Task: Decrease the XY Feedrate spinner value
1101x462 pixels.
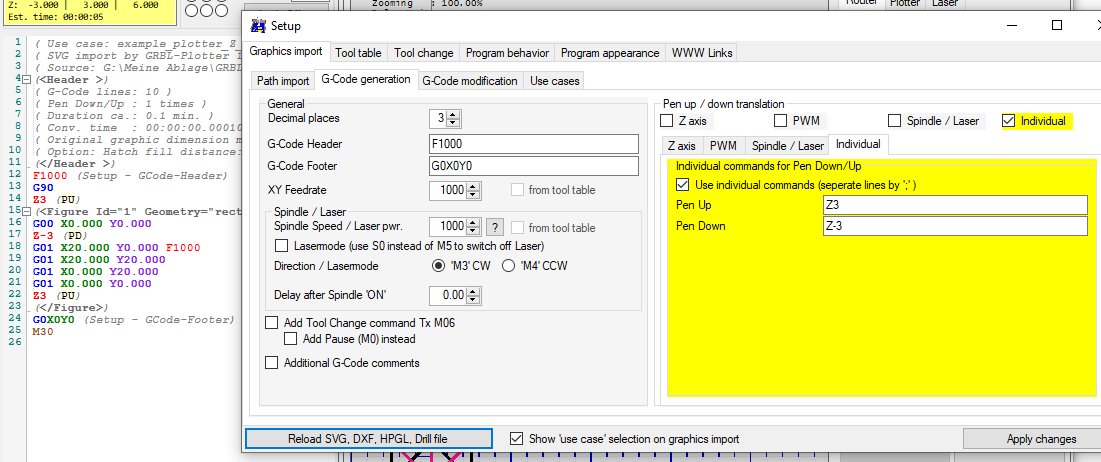Action: click(x=474, y=194)
